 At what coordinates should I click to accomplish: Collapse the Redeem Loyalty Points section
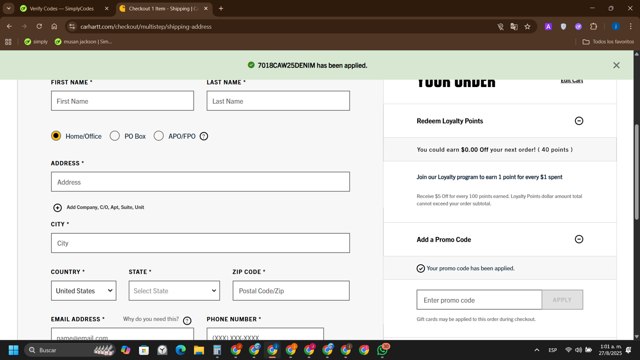[x=579, y=121]
